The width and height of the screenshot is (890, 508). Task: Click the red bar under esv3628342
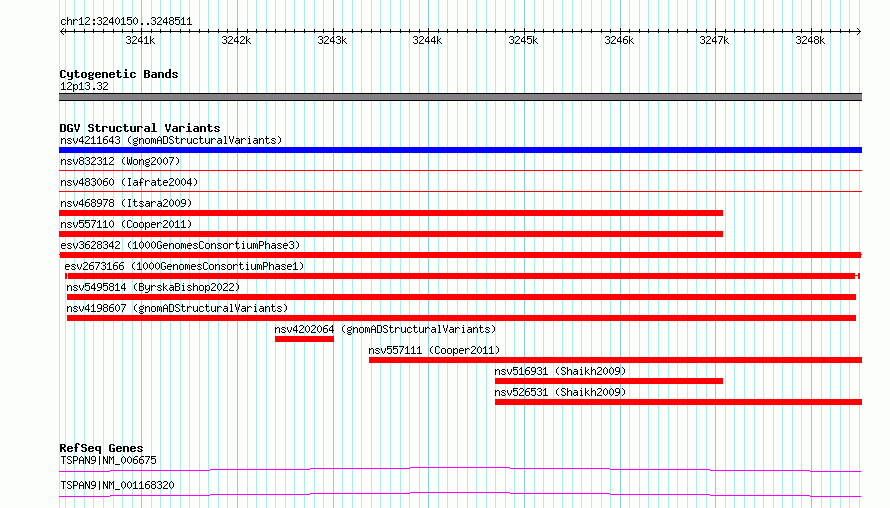pos(460,255)
